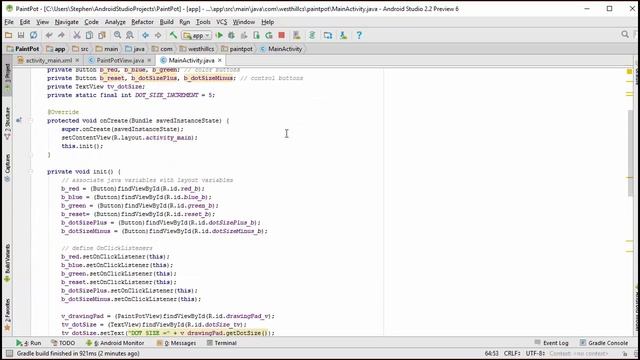Open the SDK Manager toolbar icon

pos(343,36)
